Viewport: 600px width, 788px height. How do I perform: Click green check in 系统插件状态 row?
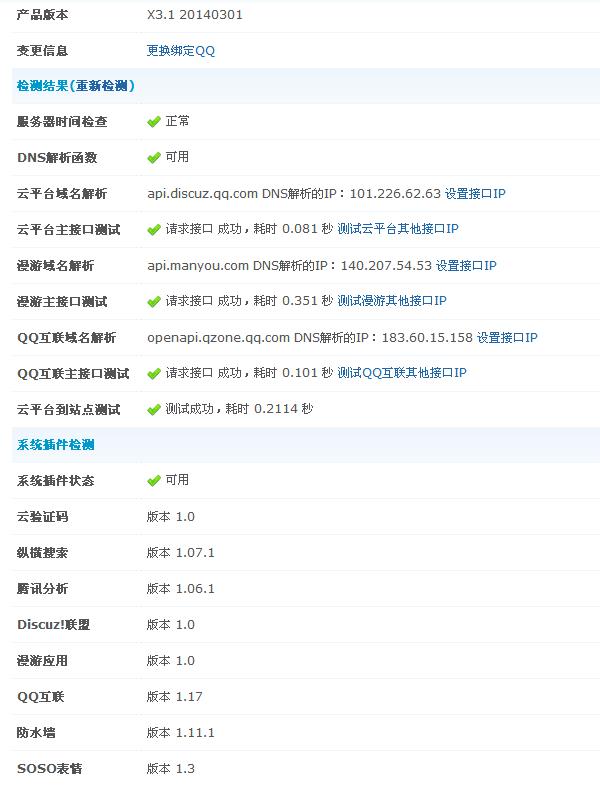(x=154, y=481)
